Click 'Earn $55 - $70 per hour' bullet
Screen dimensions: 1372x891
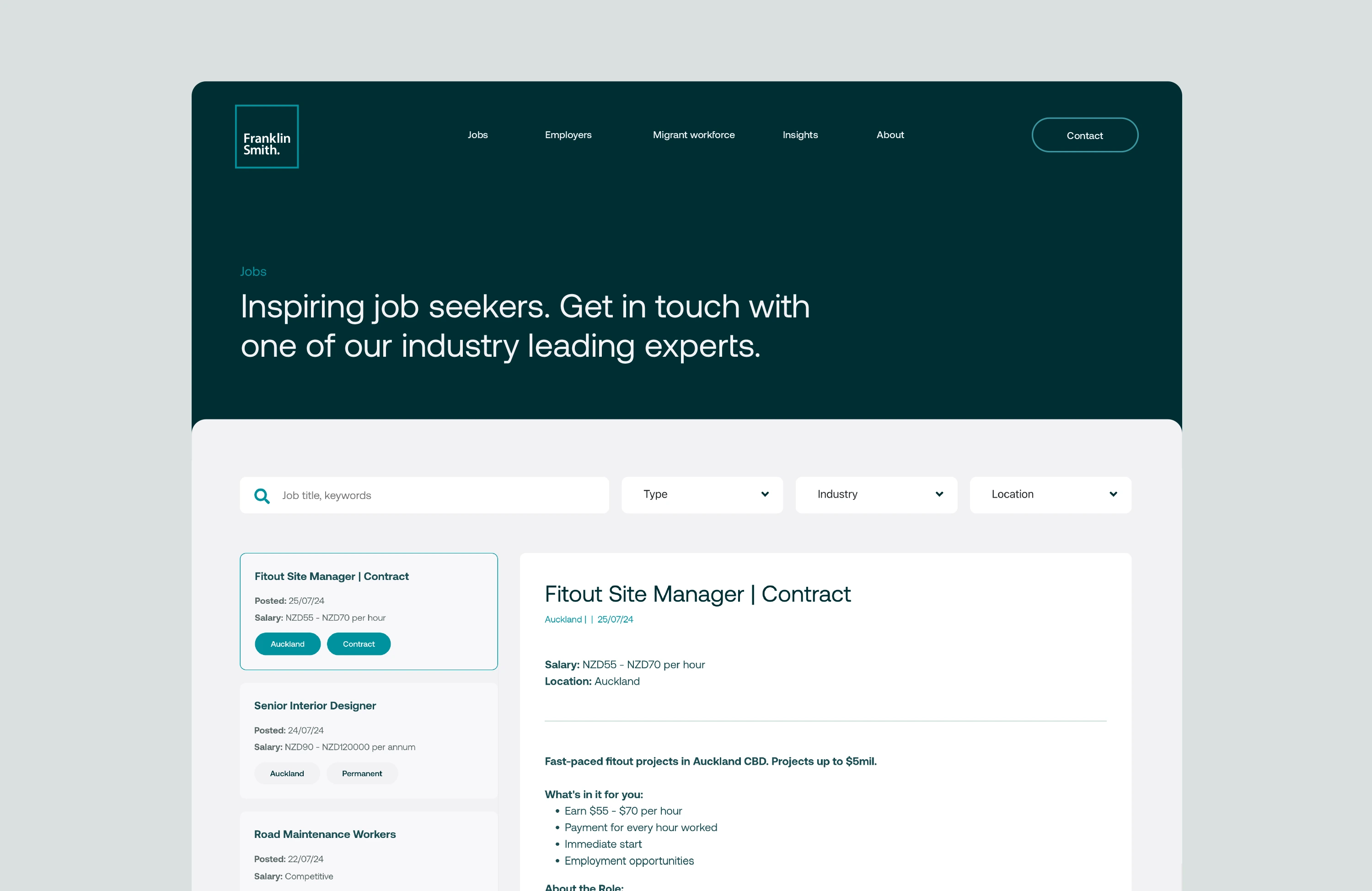[623, 811]
